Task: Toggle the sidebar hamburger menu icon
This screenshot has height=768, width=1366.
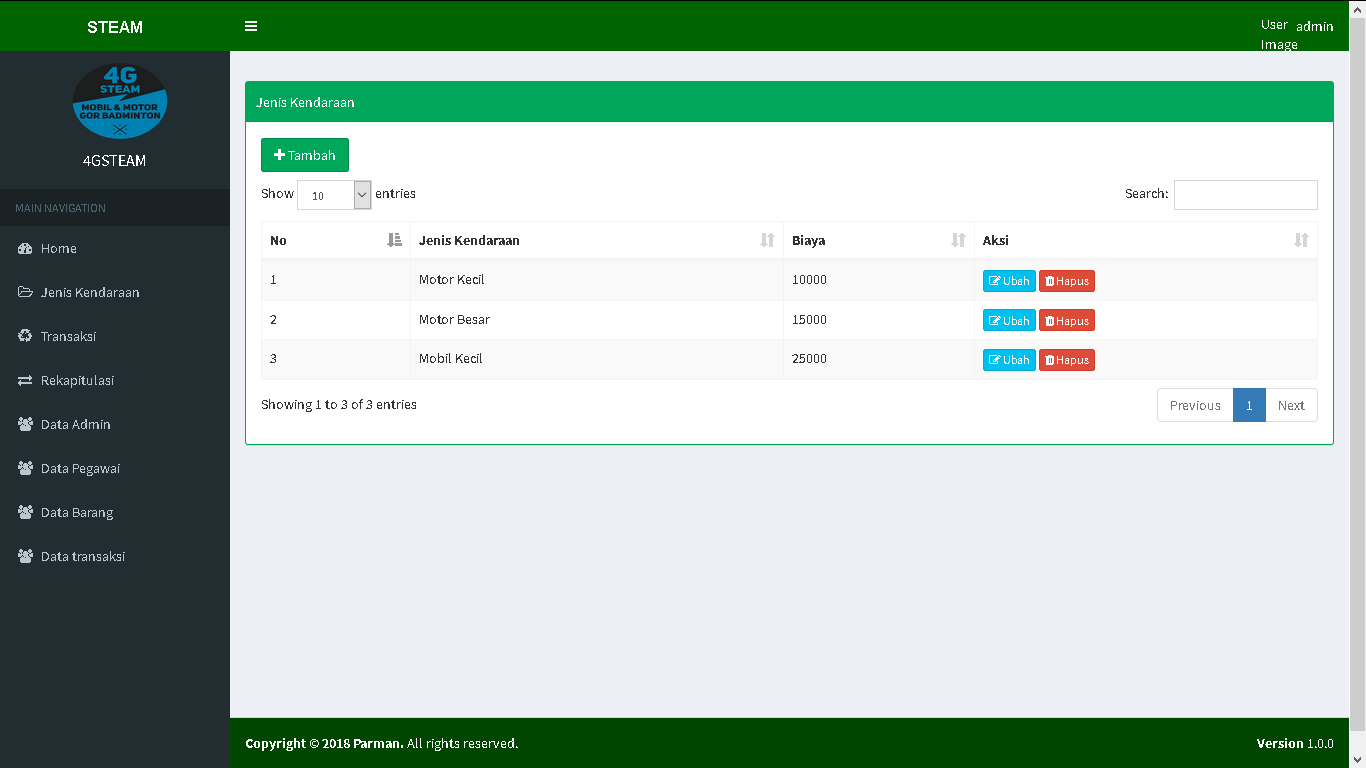Action: 251,26
